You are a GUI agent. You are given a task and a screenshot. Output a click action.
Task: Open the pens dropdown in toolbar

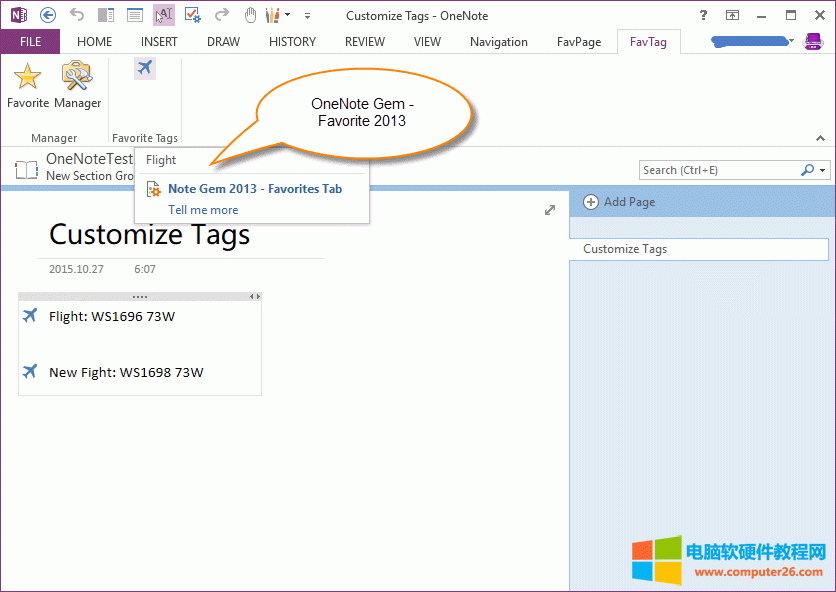point(288,15)
